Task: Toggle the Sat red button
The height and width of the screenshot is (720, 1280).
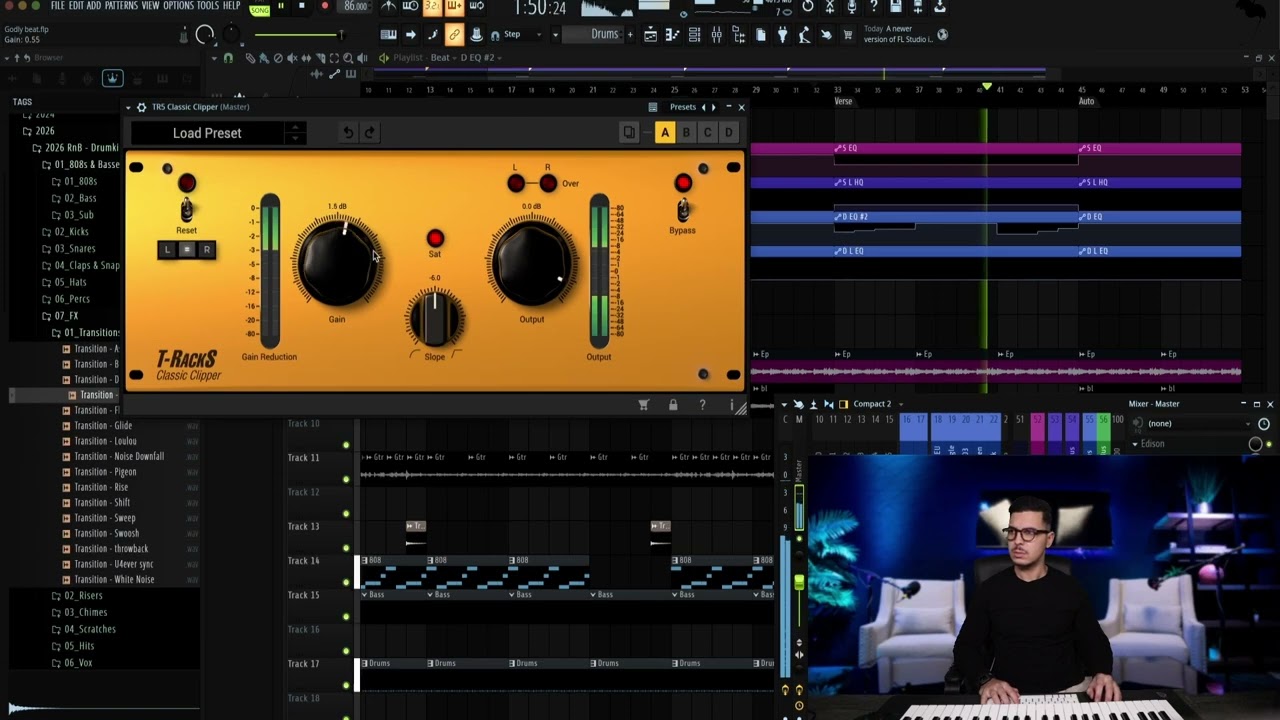Action: tap(435, 238)
